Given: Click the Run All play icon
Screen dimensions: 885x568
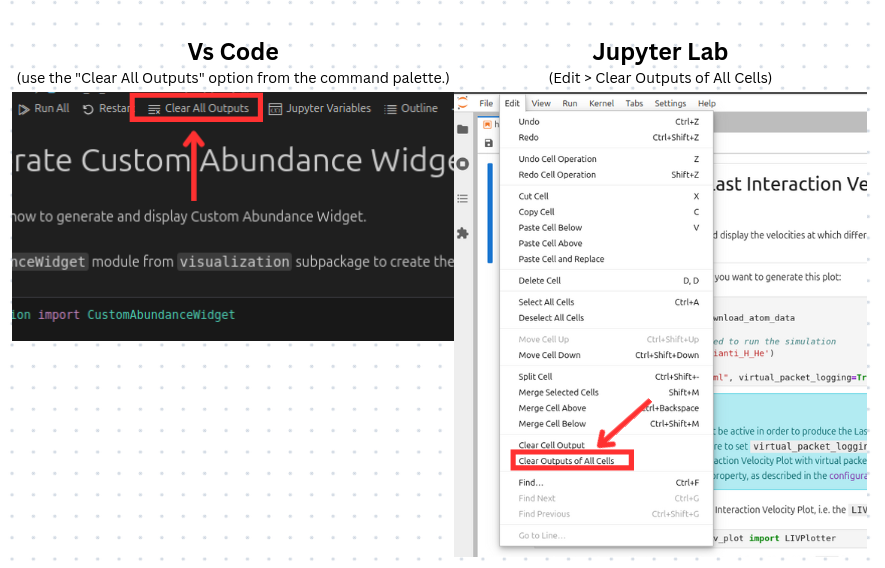Looking at the screenshot, I should tap(23, 109).
